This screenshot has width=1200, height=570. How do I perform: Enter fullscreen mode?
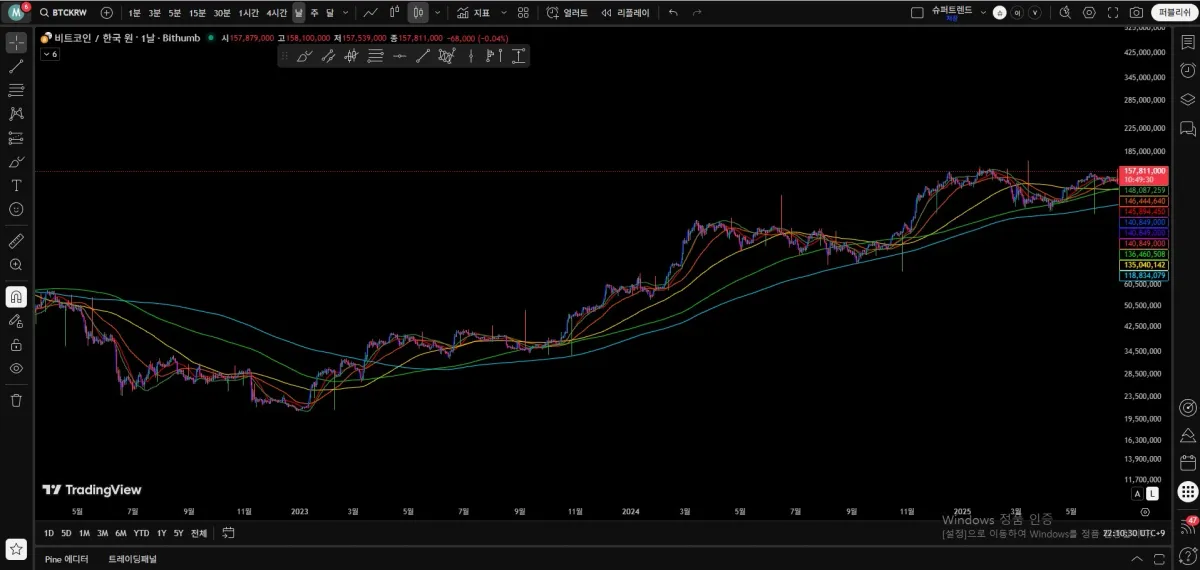point(1112,13)
